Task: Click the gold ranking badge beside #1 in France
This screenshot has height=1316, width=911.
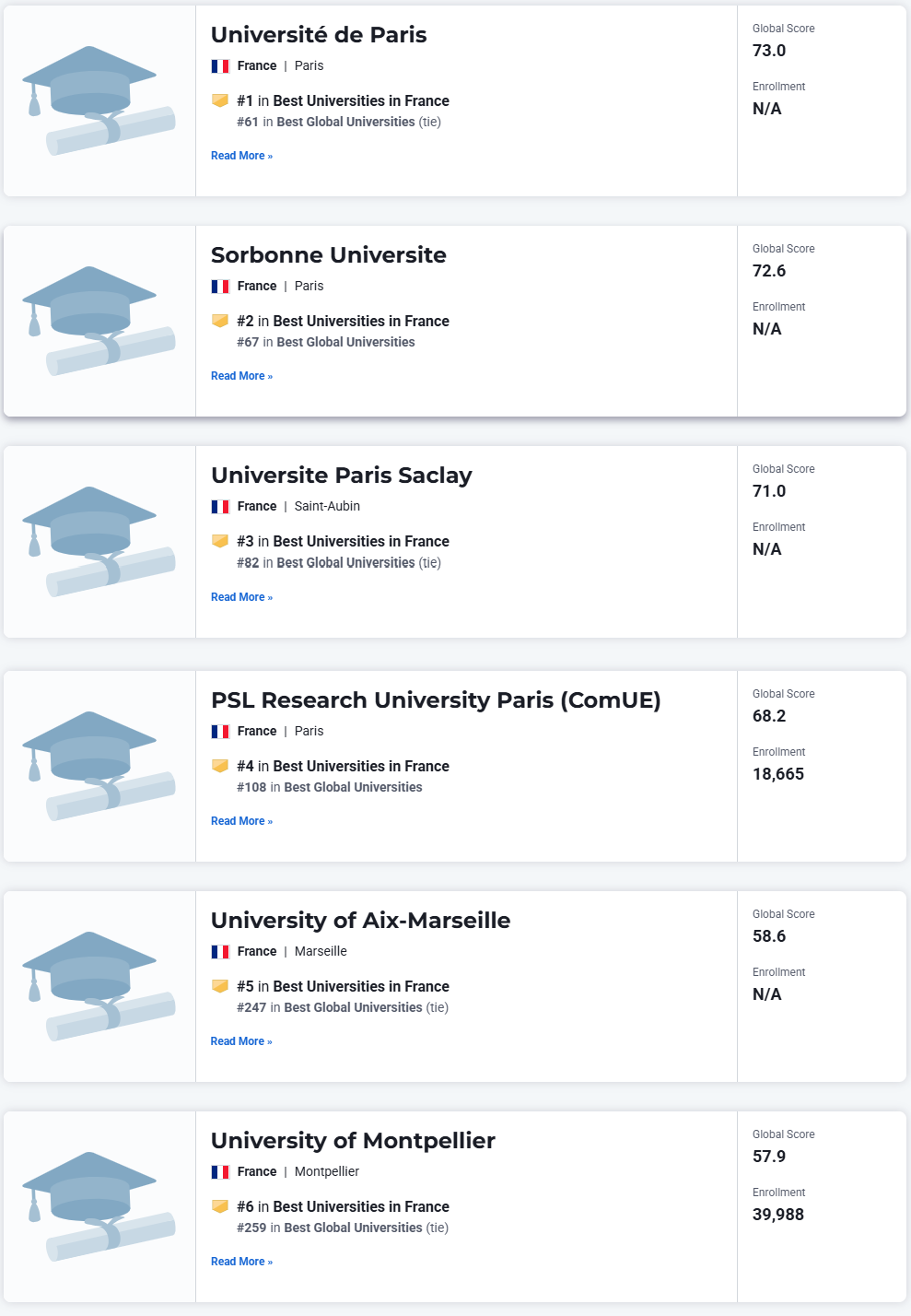Action: (220, 100)
